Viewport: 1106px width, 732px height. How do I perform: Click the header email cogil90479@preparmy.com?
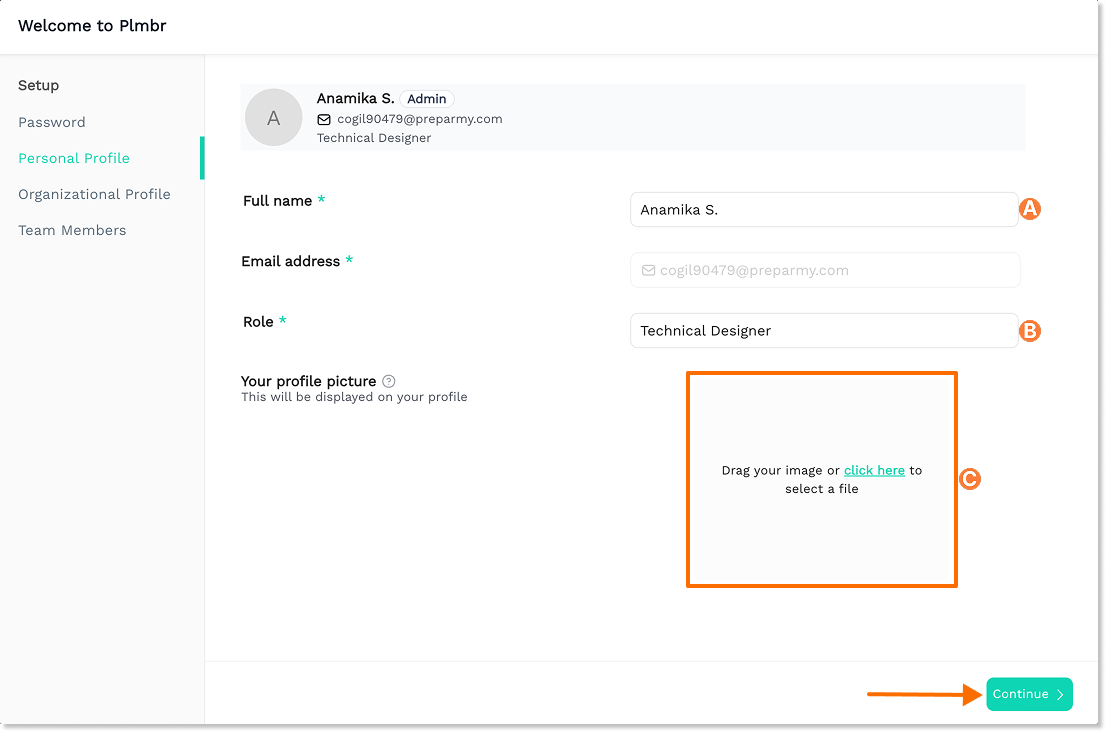click(x=420, y=119)
